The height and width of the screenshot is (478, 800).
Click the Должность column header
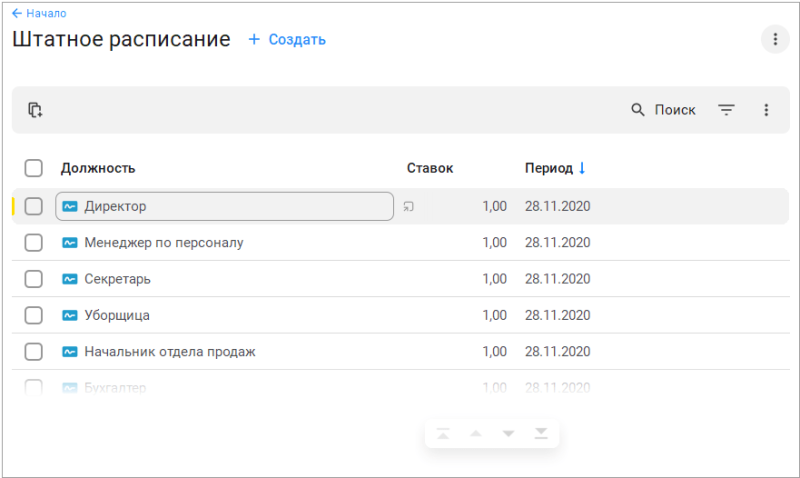pos(98,168)
